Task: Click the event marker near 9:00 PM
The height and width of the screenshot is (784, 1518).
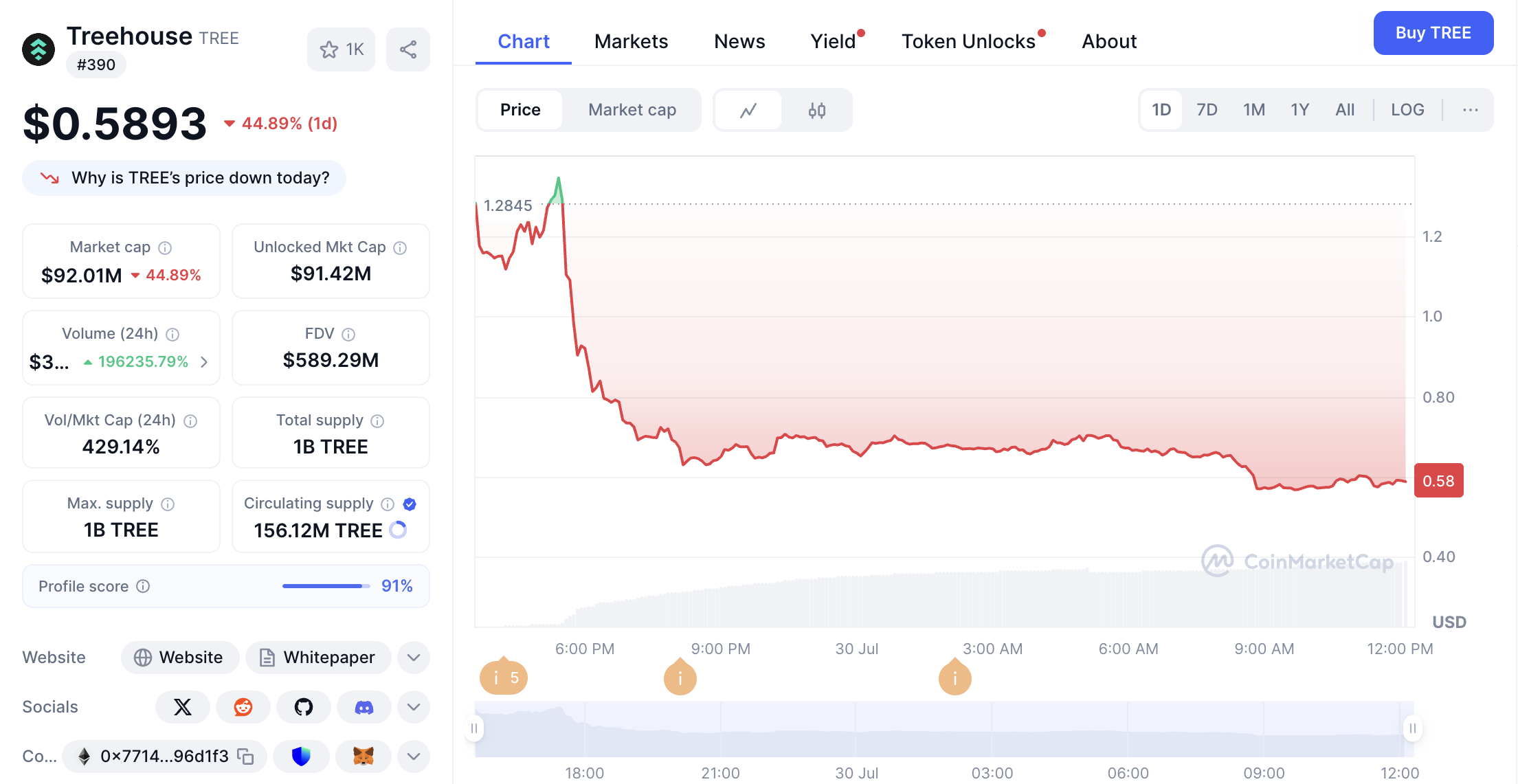Action: pyautogui.click(x=680, y=677)
